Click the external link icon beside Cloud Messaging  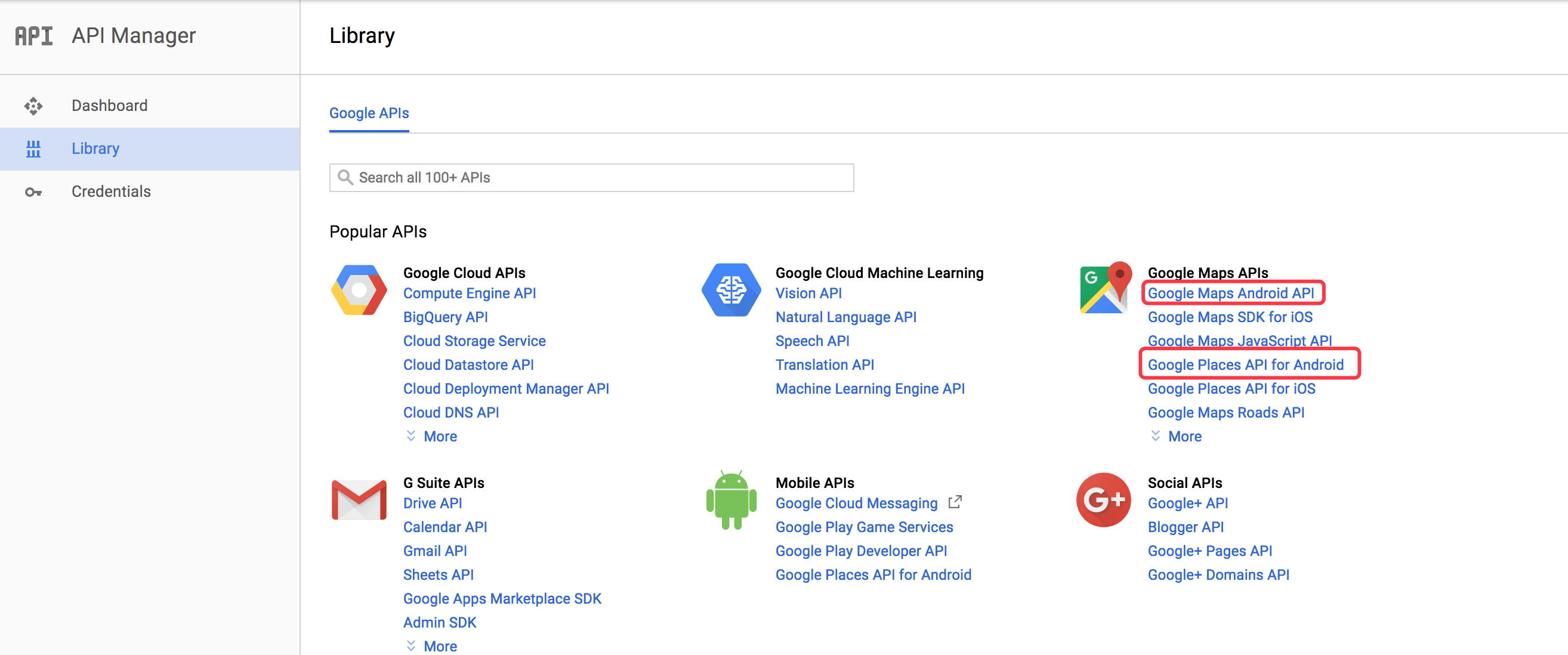tap(955, 502)
